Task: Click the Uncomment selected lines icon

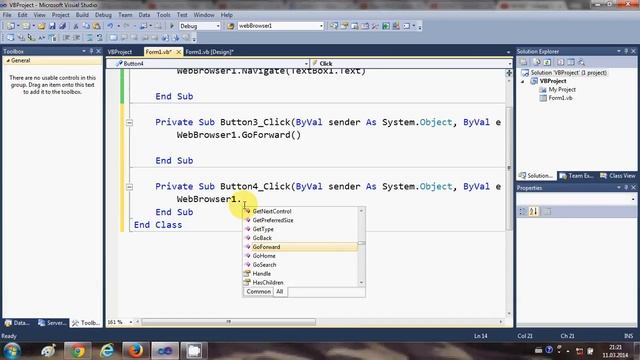Action: (x=100, y=38)
